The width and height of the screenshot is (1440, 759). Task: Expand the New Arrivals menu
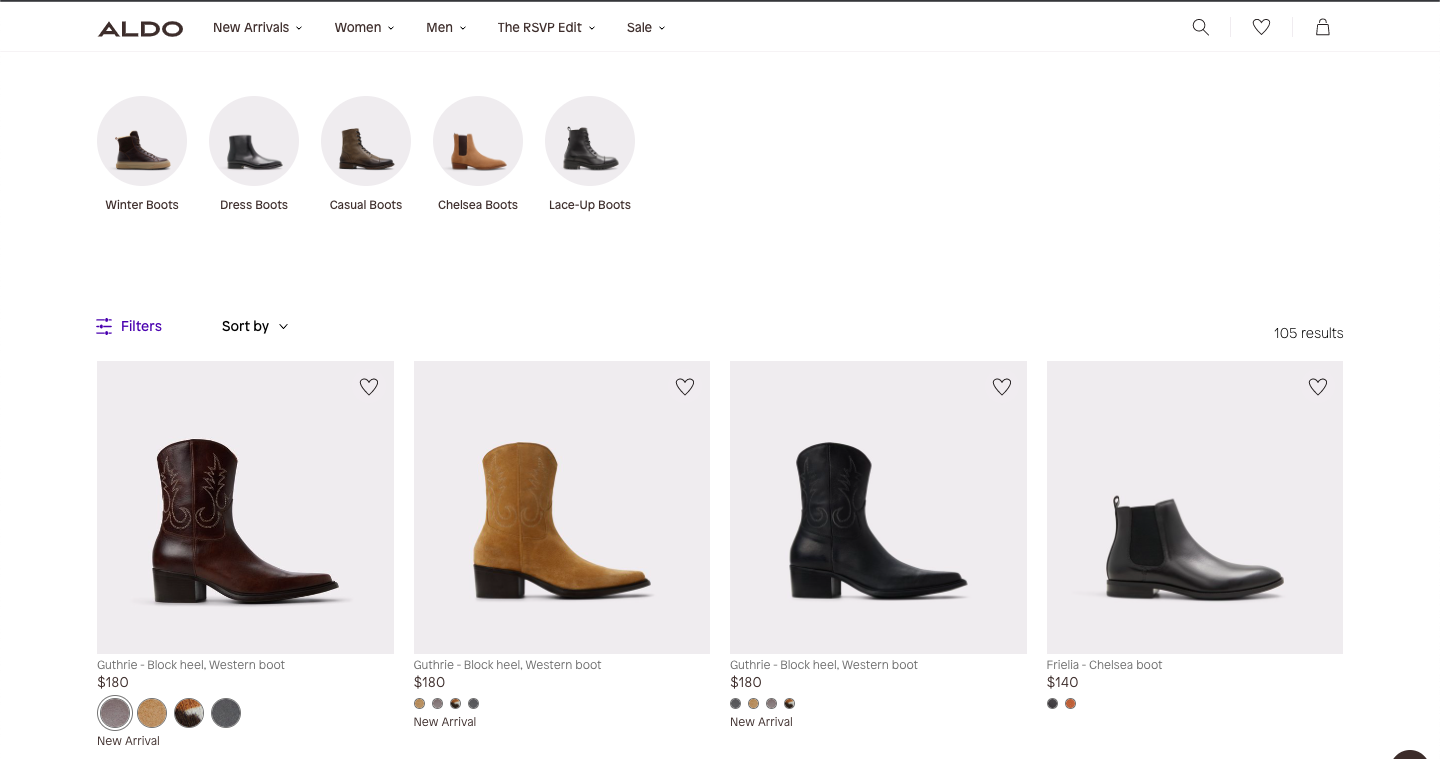(257, 28)
